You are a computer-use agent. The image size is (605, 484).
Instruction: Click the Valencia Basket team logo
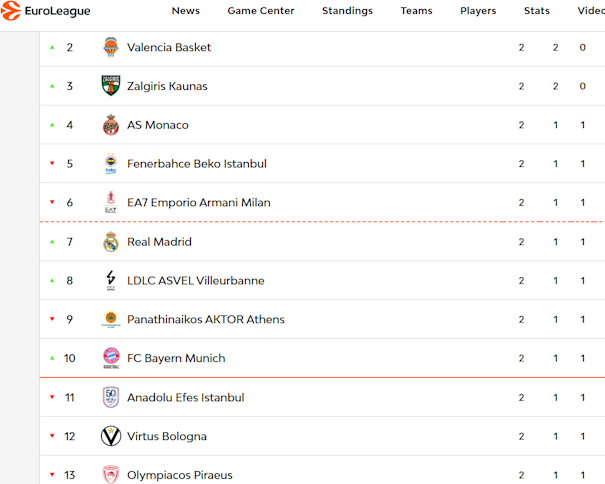111,47
